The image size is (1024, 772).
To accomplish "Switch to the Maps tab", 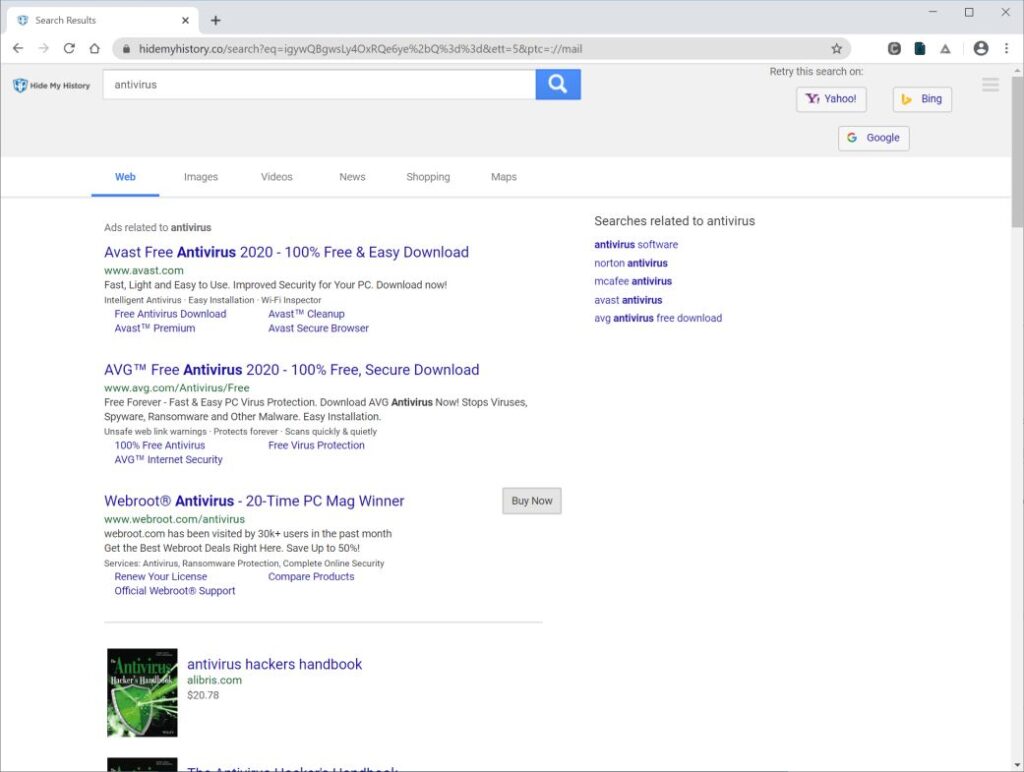I will click(504, 177).
